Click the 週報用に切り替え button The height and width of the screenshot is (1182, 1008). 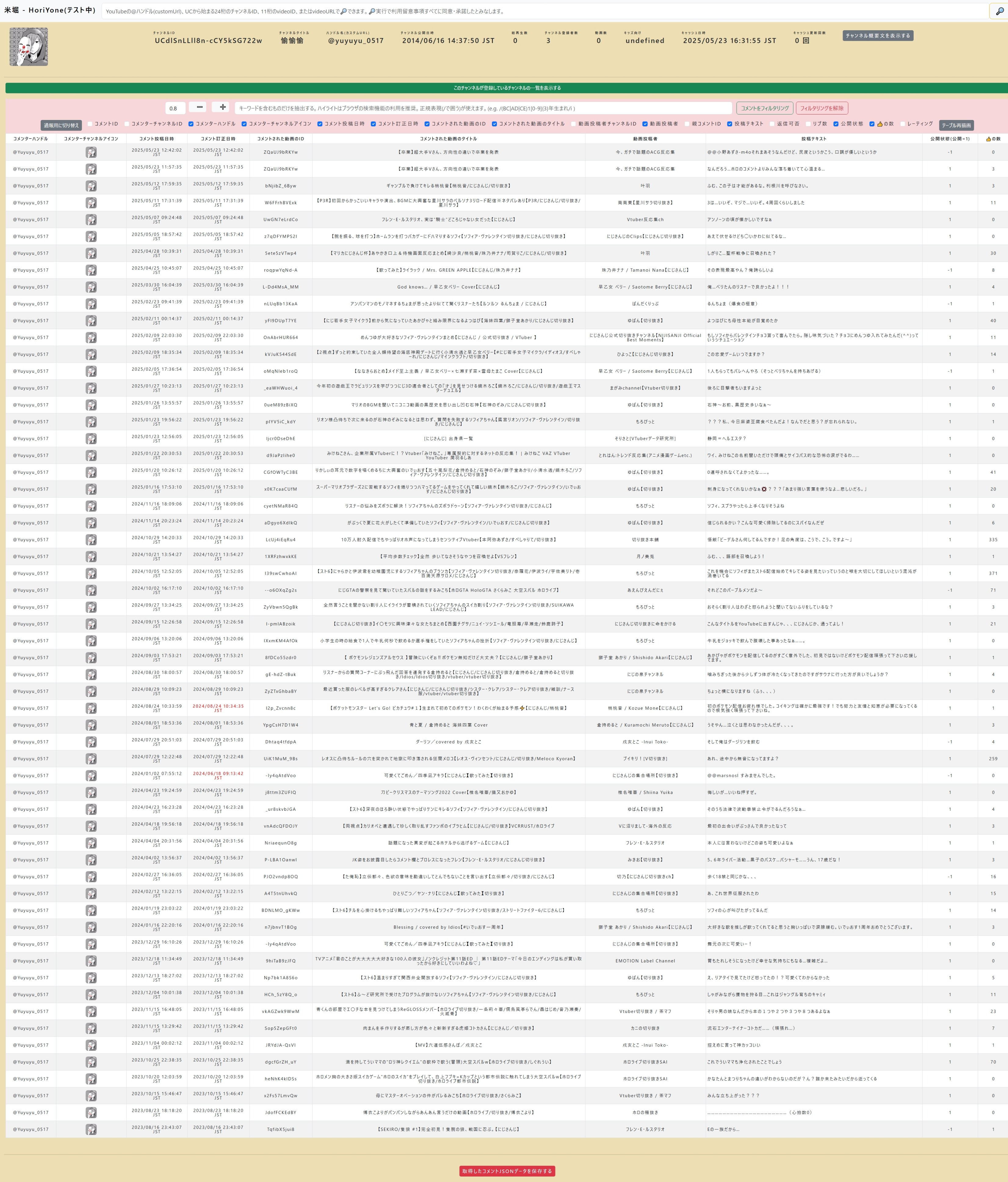pos(61,125)
